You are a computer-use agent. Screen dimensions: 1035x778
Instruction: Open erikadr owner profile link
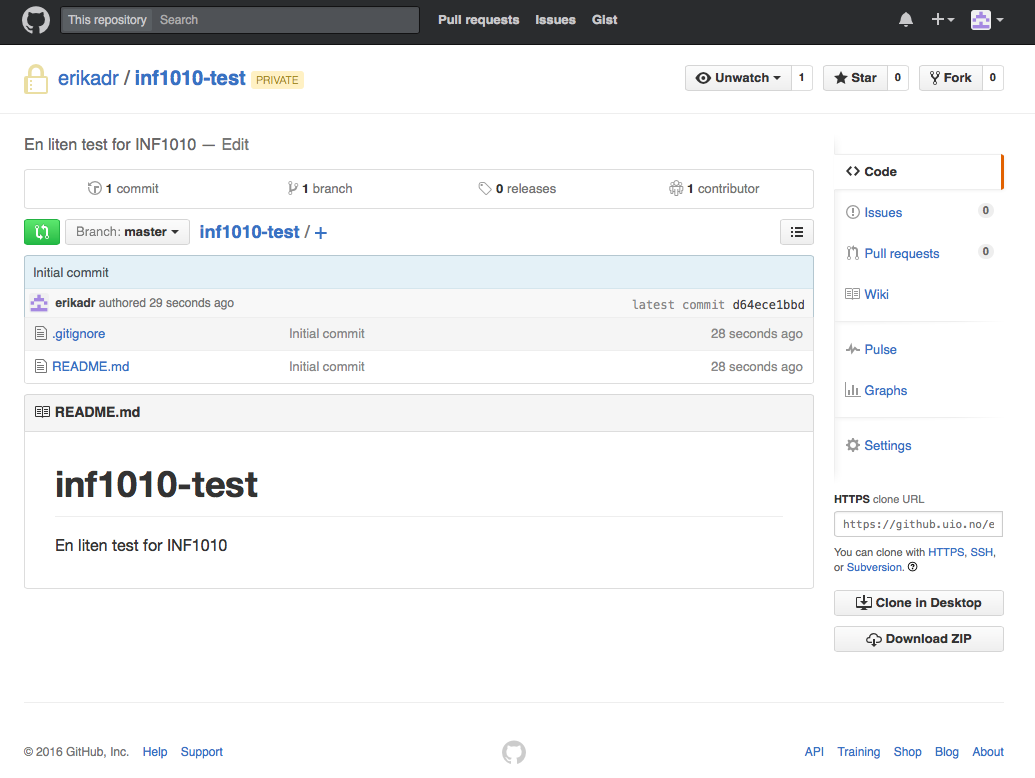click(88, 78)
